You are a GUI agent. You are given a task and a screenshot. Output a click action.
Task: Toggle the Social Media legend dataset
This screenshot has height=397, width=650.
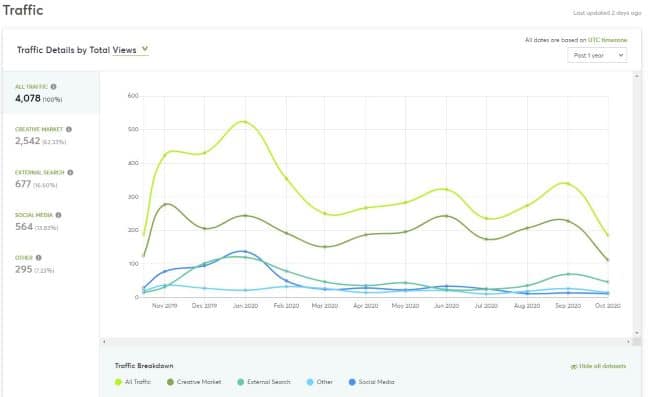(x=372, y=382)
